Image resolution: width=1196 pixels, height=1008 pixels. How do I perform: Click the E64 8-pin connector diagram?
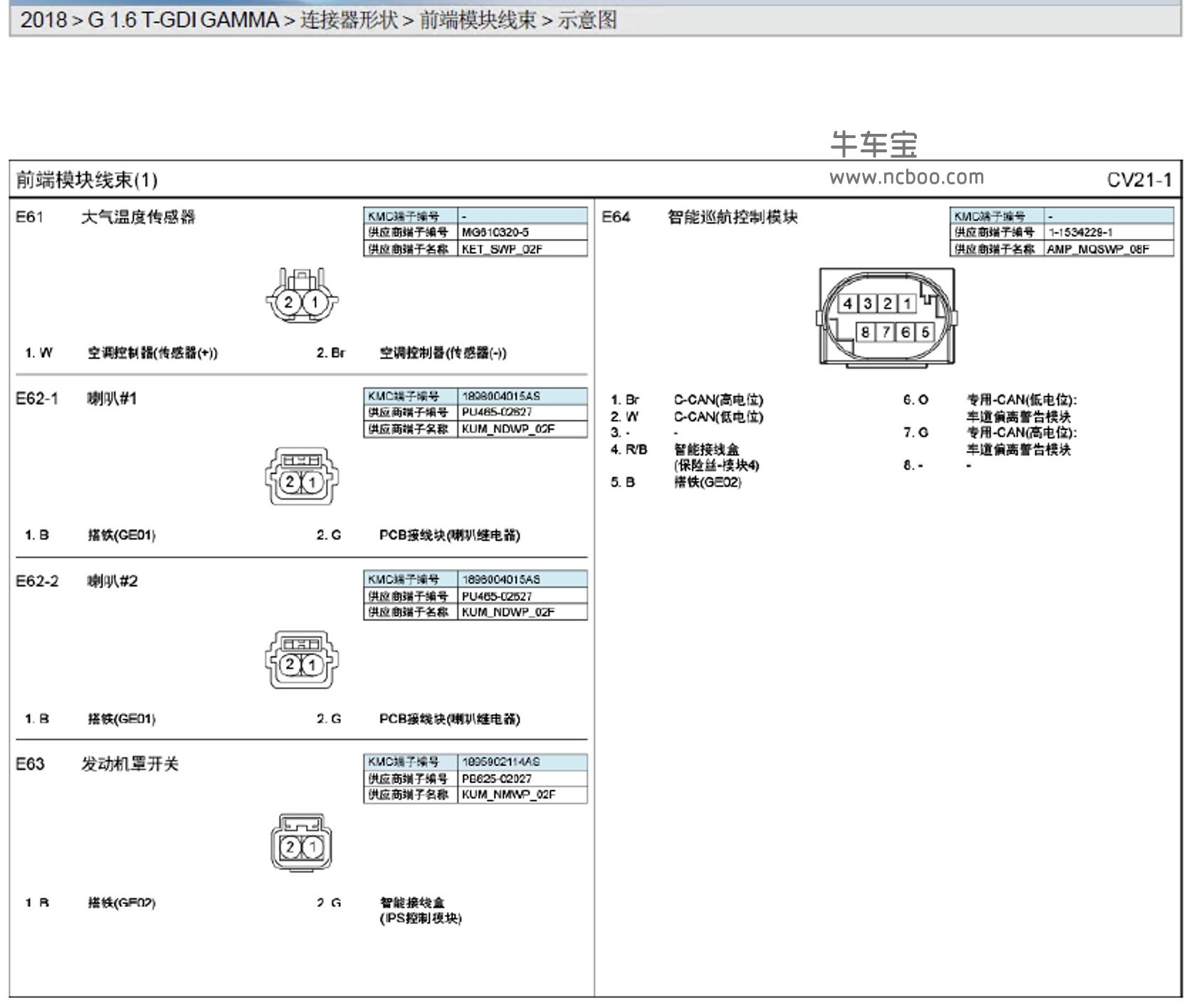click(x=887, y=317)
